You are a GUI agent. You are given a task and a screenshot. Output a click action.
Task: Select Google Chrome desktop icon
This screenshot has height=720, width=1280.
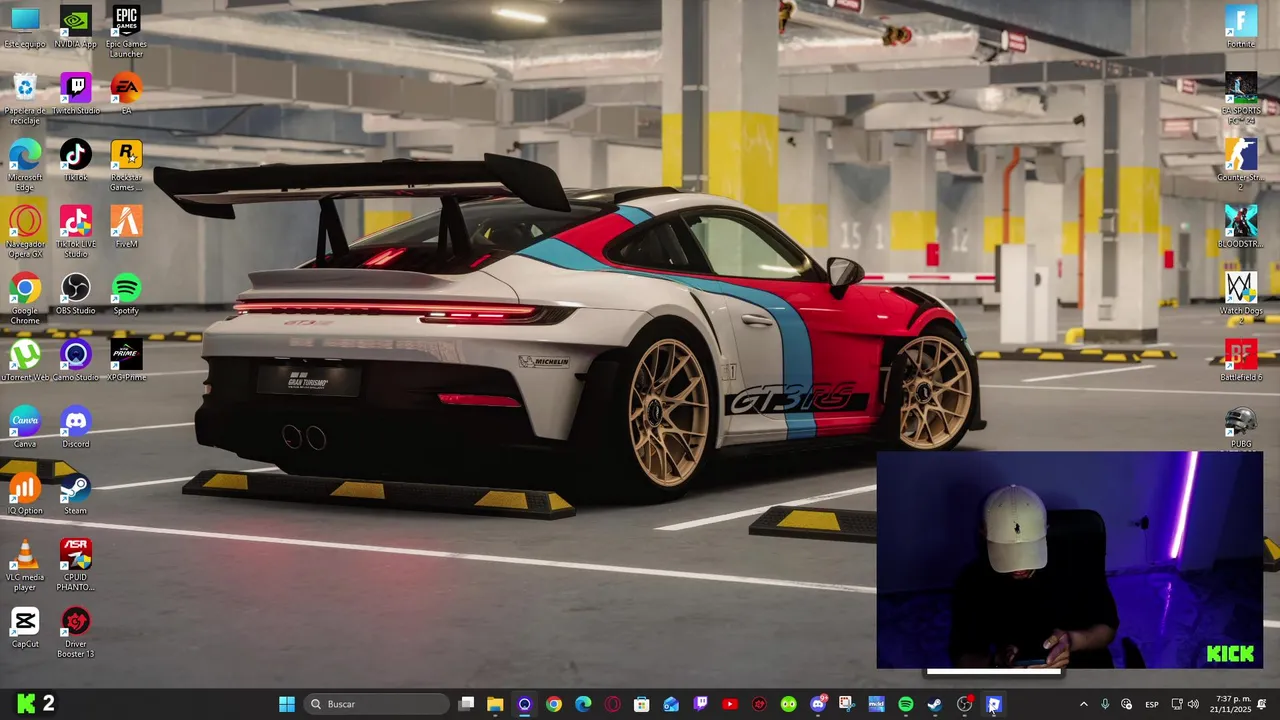pos(25,298)
